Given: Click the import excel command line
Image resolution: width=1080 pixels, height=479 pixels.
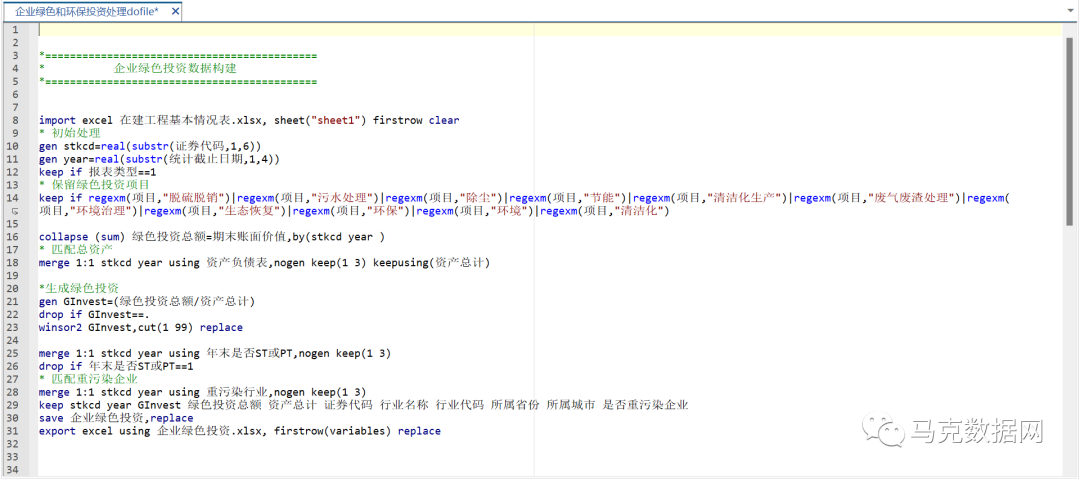Looking at the screenshot, I should (249, 120).
